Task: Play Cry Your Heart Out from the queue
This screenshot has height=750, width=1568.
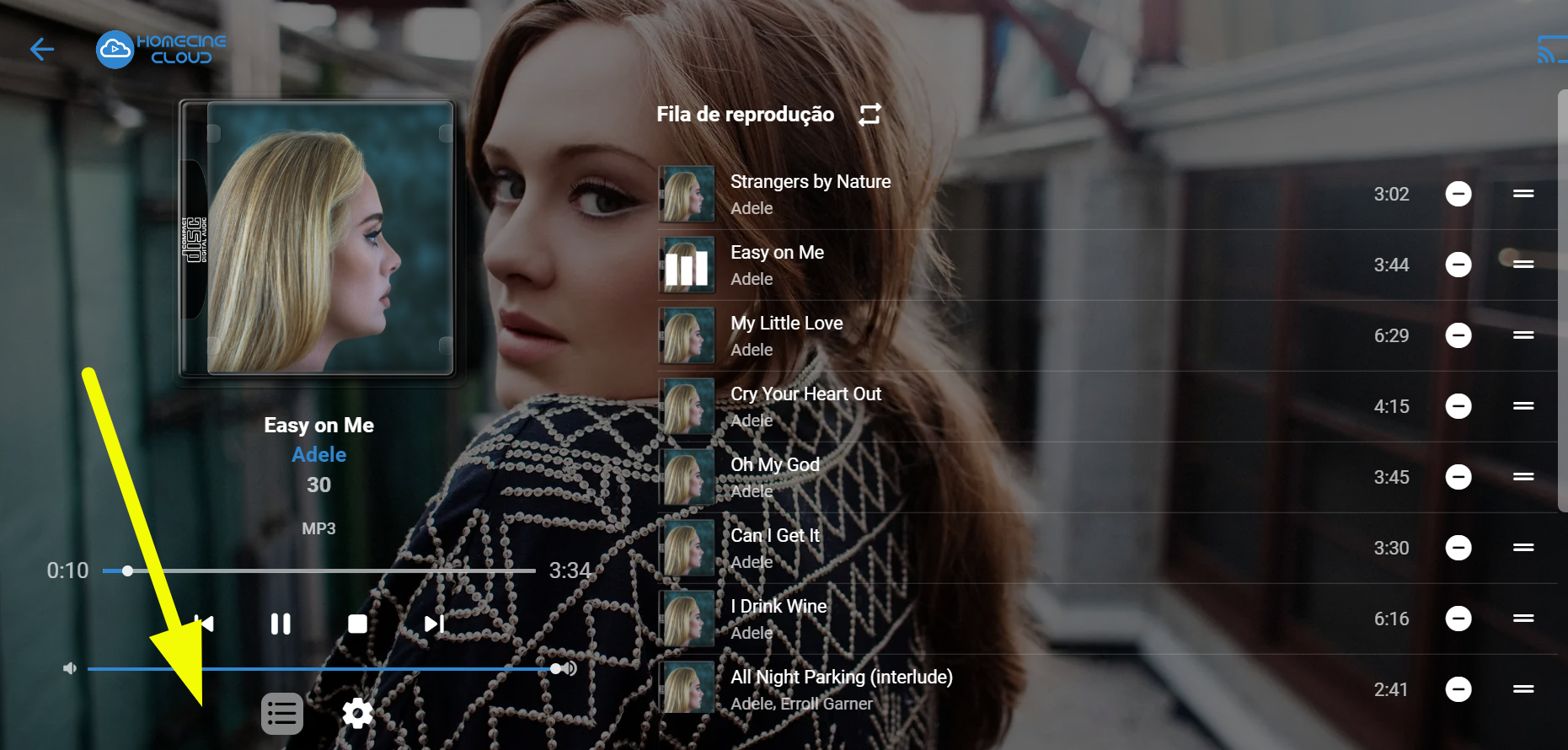Action: [805, 394]
